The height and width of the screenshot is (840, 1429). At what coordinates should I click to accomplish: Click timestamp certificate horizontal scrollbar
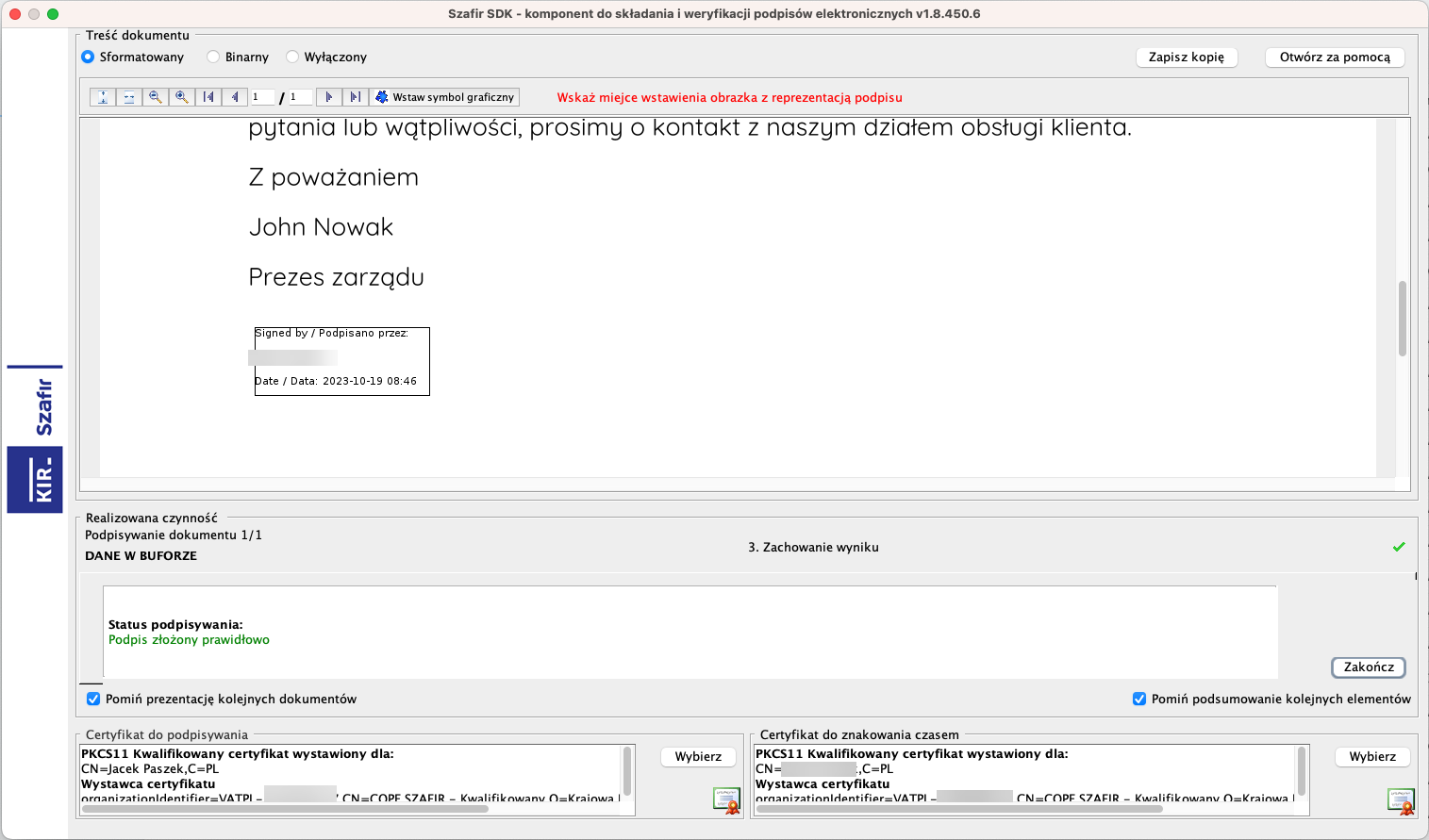pos(959,809)
